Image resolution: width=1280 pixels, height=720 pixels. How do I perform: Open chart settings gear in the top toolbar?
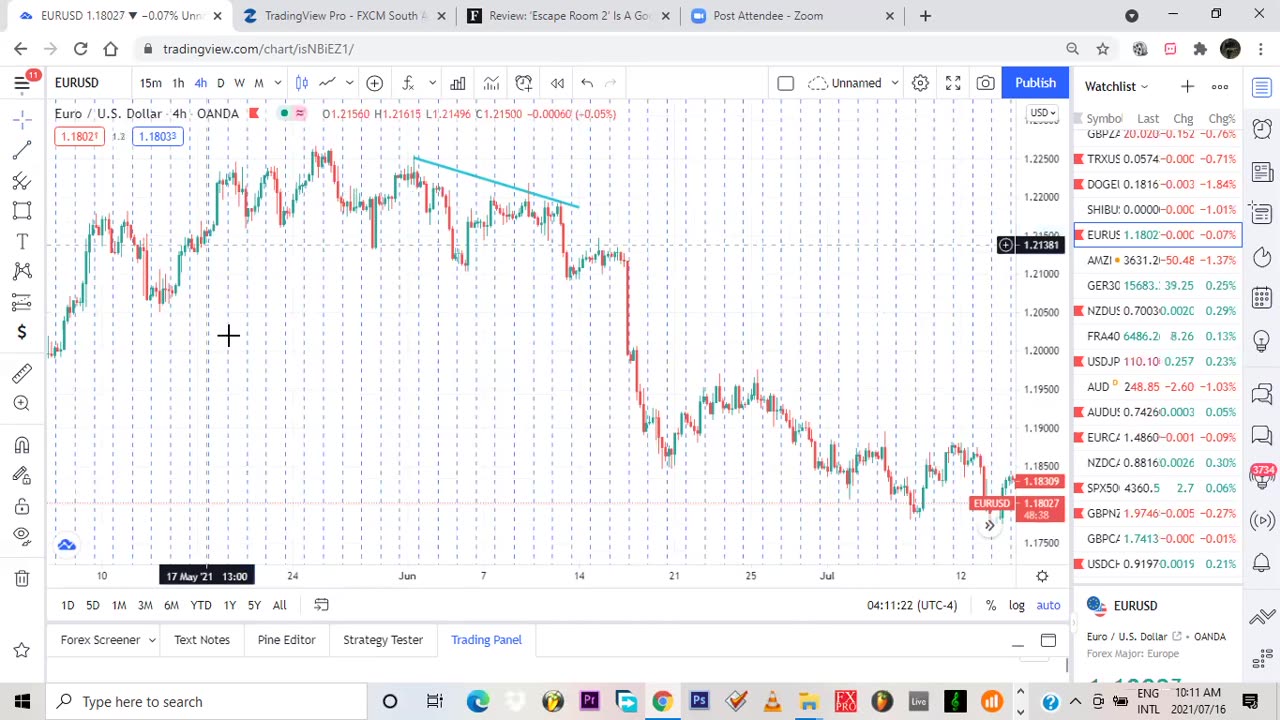920,83
